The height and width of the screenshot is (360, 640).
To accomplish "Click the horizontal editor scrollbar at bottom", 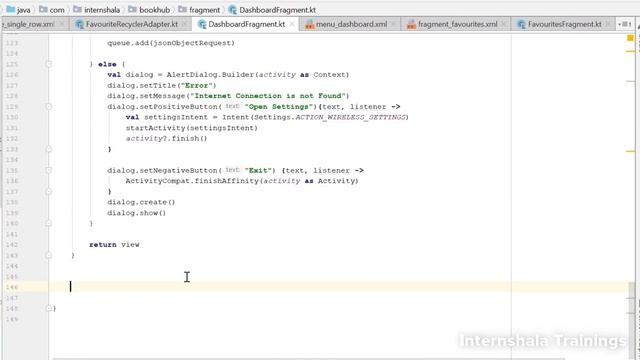I will [308, 359].
